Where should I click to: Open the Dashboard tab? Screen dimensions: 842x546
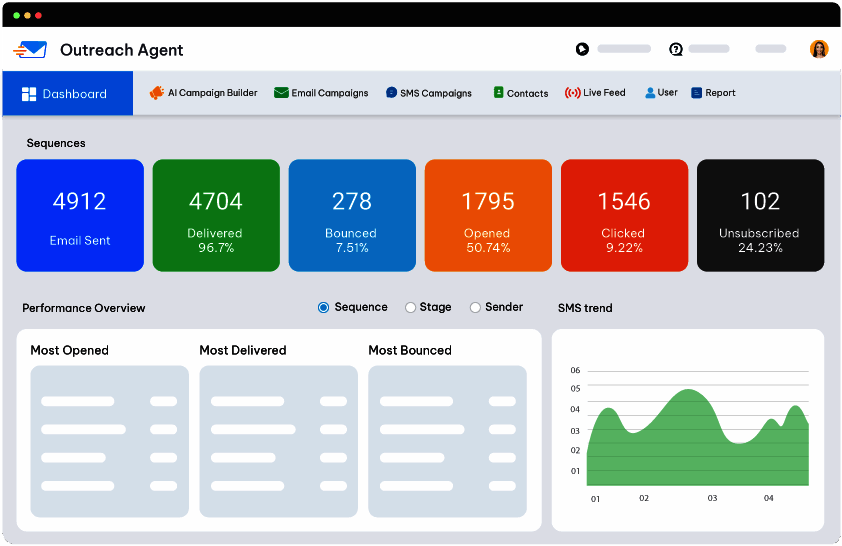(x=68, y=93)
